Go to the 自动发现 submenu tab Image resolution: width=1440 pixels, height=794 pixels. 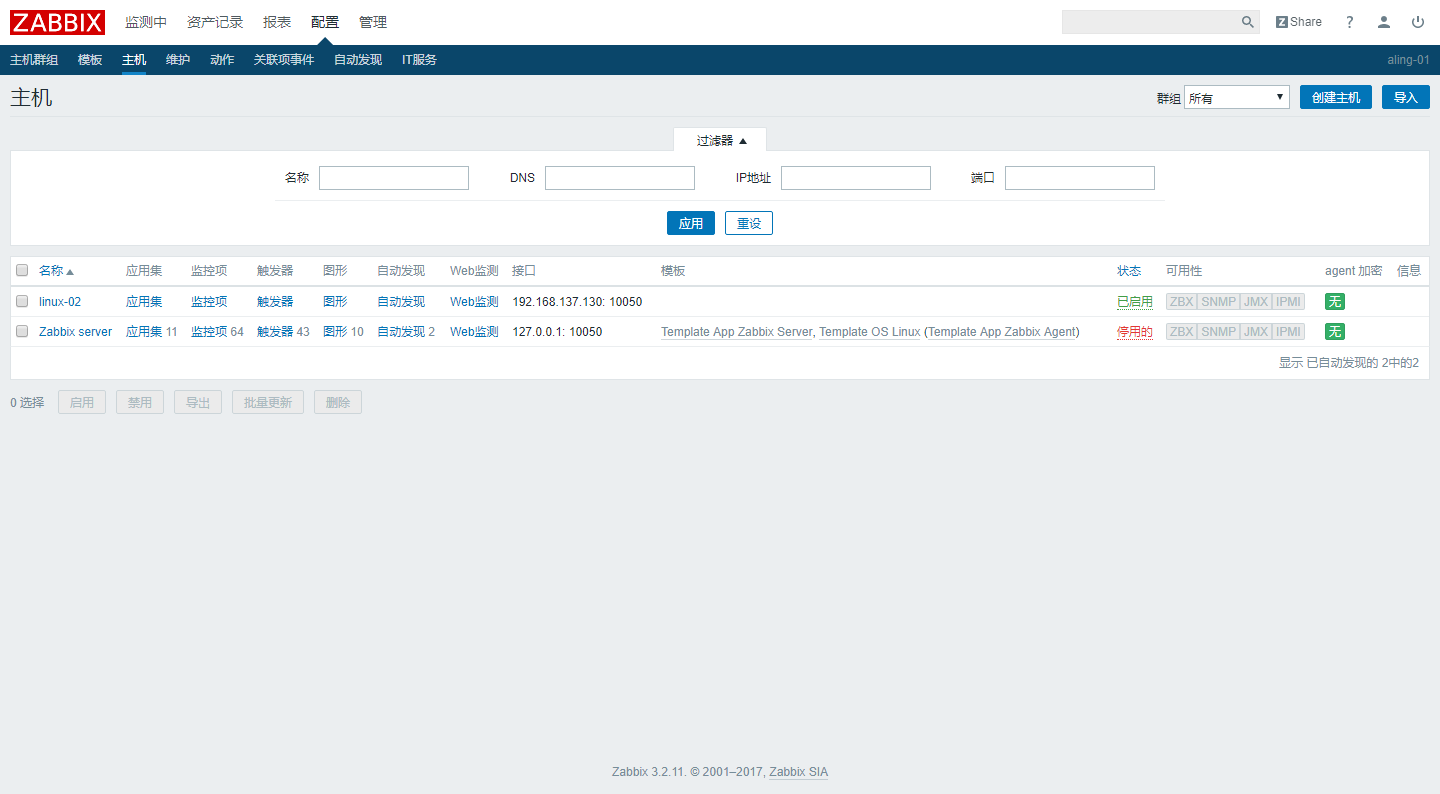pyautogui.click(x=358, y=60)
